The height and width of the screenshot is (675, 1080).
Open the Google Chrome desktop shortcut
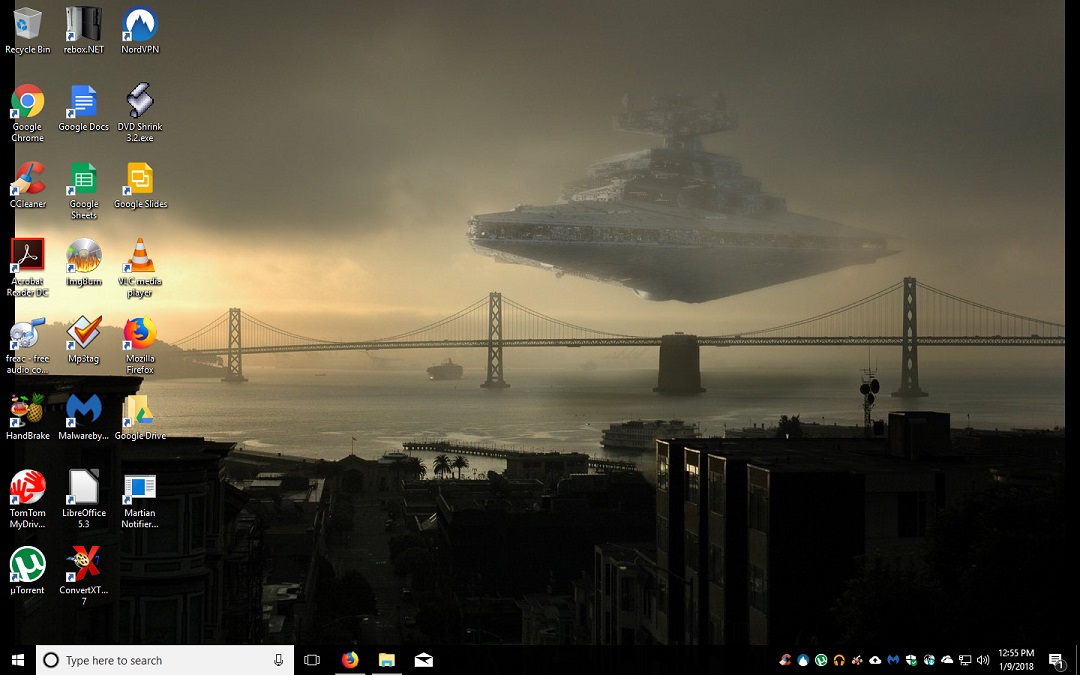(28, 102)
